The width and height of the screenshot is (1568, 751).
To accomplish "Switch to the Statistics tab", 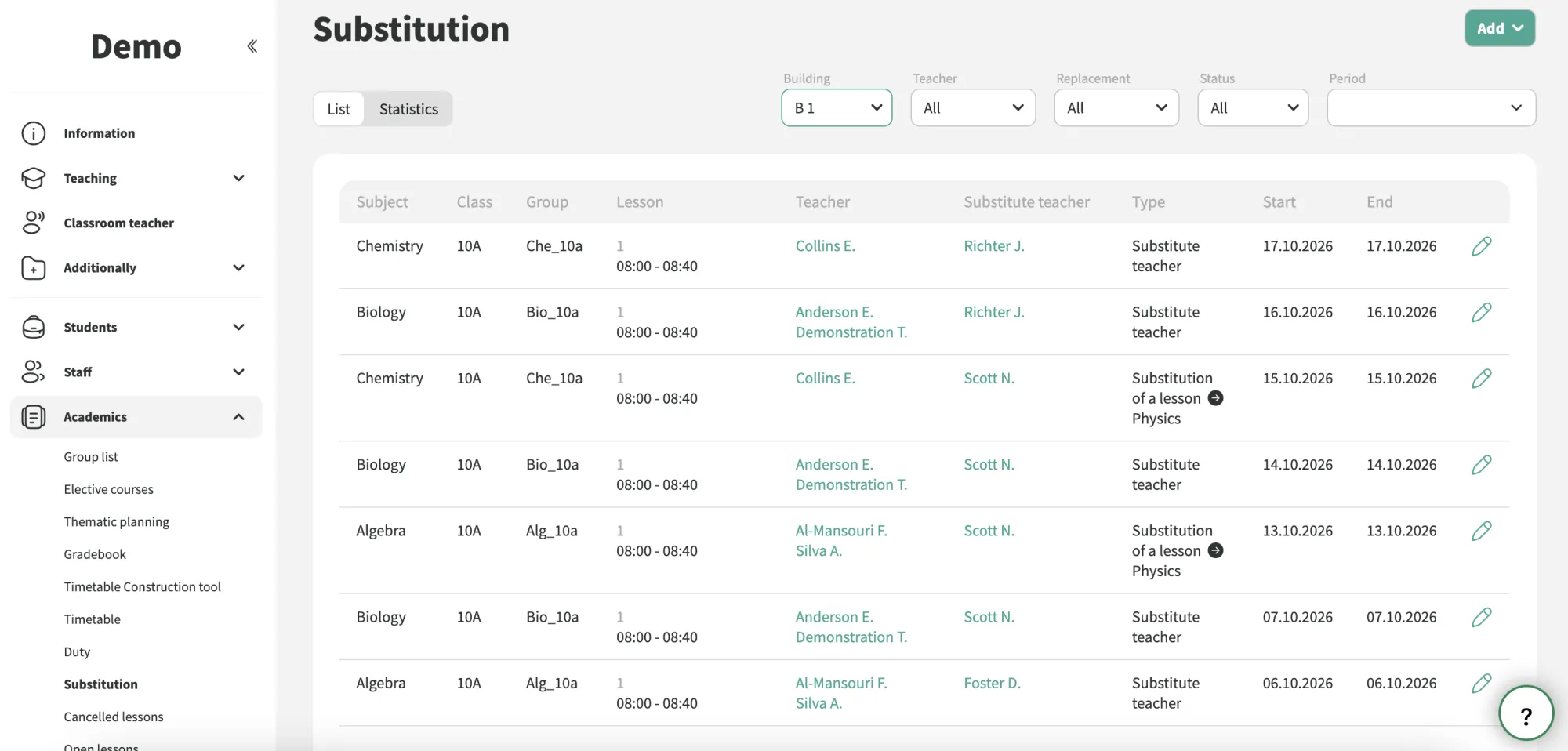I will pyautogui.click(x=408, y=109).
